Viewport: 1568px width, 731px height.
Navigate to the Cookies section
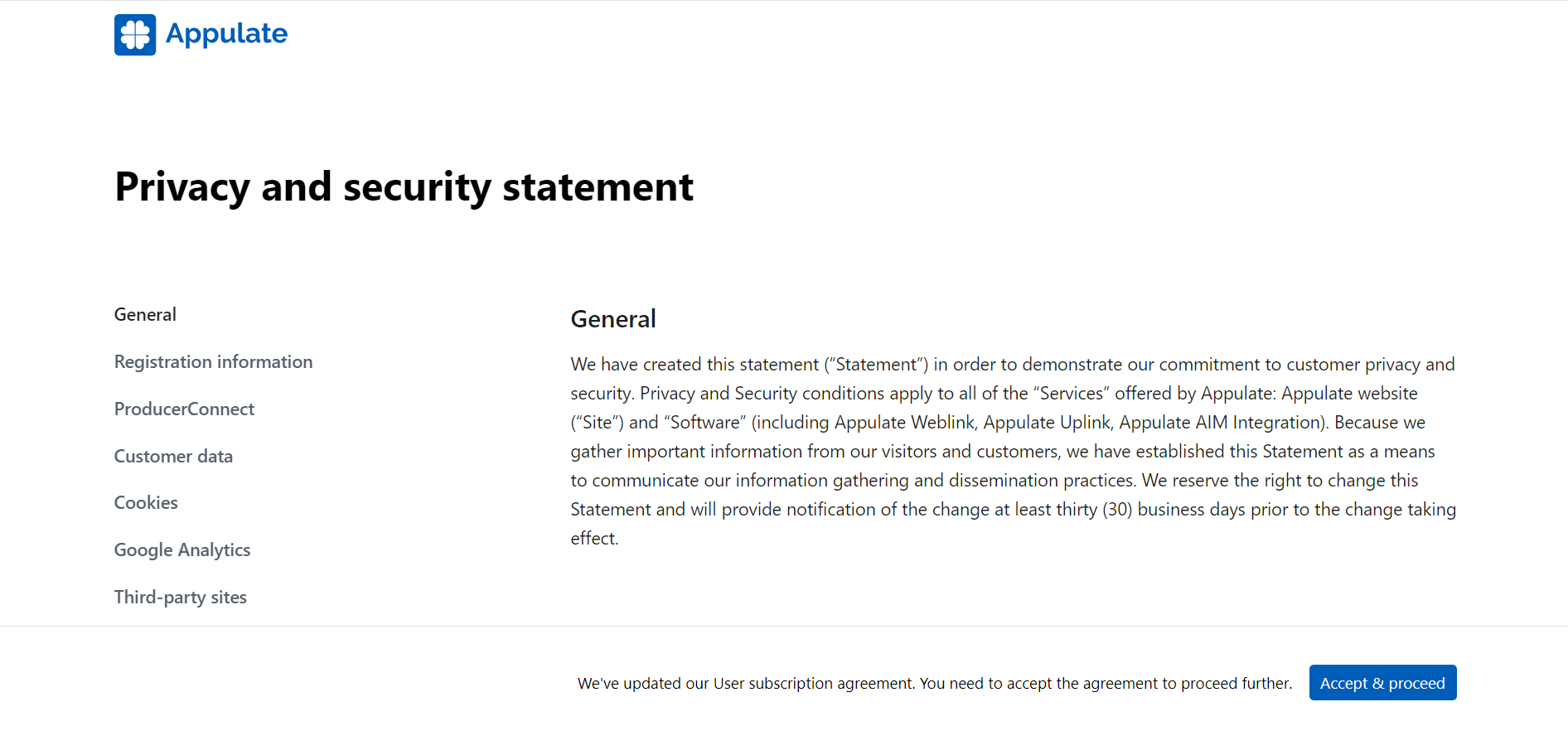146,503
